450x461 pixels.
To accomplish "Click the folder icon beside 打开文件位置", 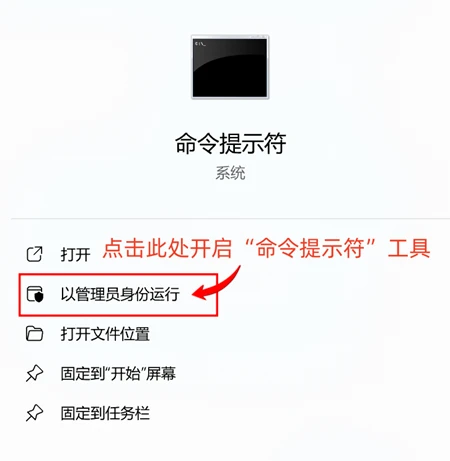I will point(34,334).
